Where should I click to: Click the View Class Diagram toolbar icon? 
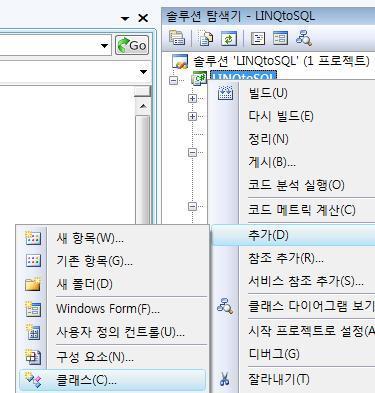click(x=304, y=38)
